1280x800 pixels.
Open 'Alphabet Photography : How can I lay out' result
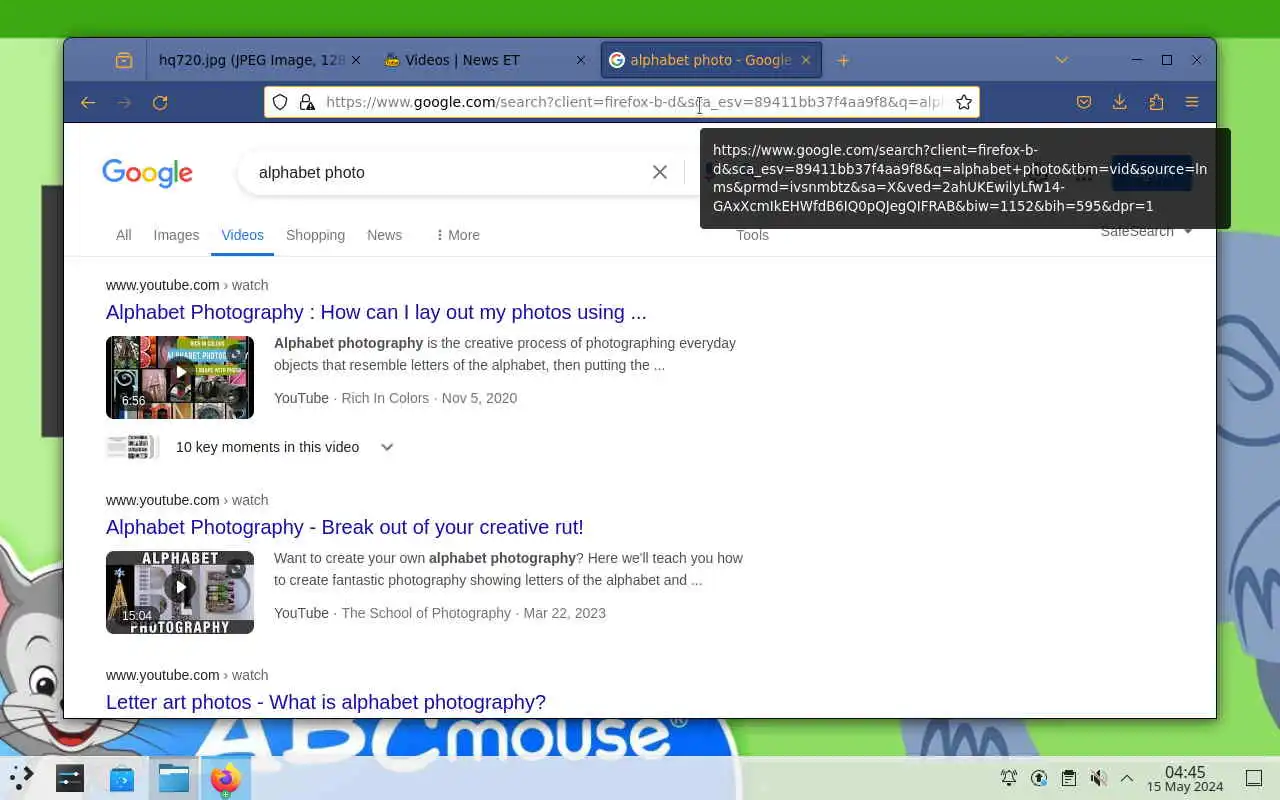(x=376, y=312)
